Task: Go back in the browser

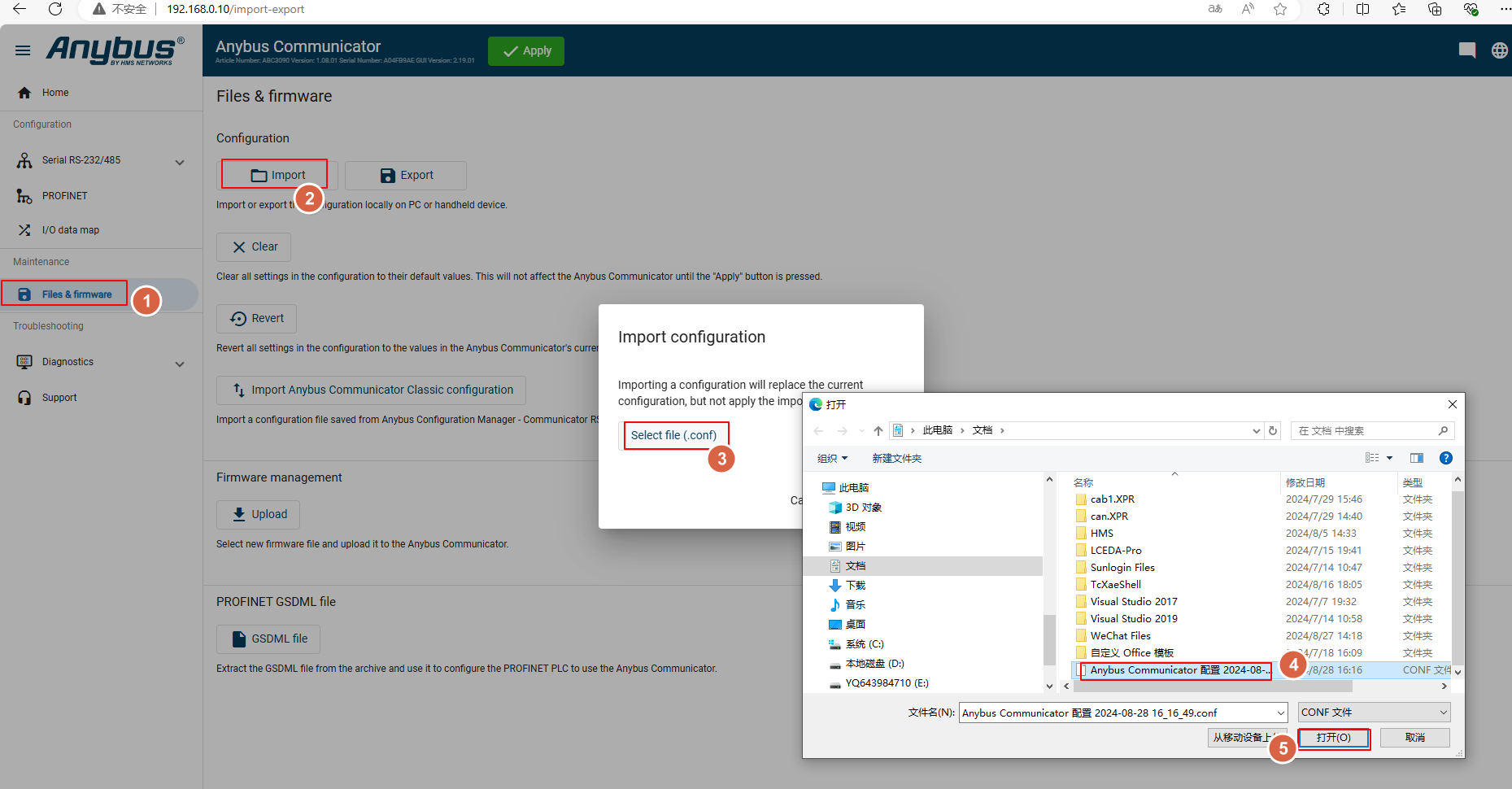Action: tap(20, 9)
